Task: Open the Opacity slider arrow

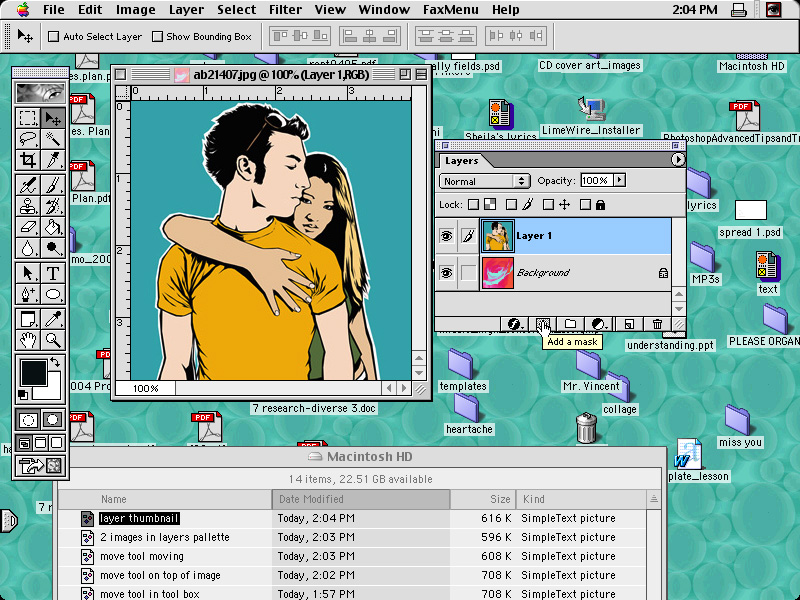Action: (x=620, y=180)
